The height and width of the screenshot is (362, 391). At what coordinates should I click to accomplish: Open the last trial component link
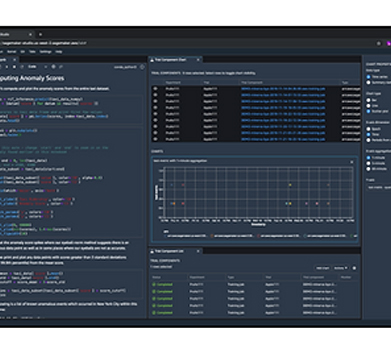pyautogui.click(x=283, y=139)
